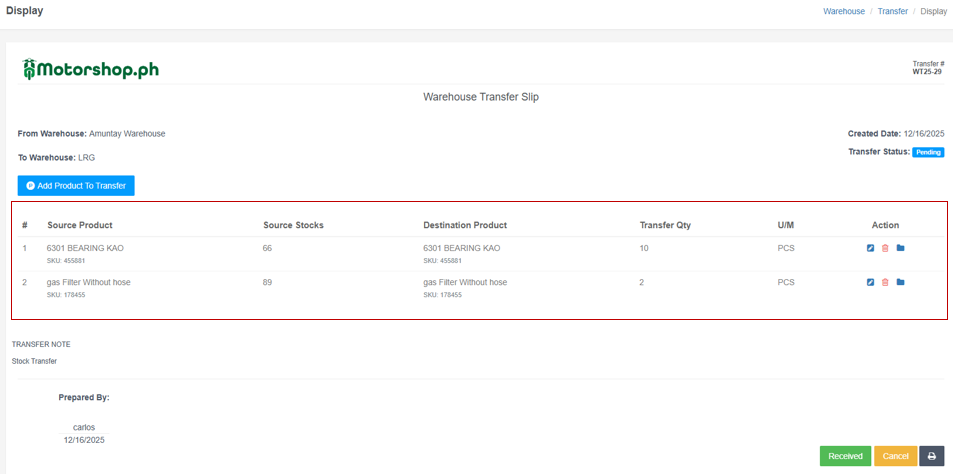Click the Destination Product column header
Viewport: 953px width, 474px height.
coord(465,225)
